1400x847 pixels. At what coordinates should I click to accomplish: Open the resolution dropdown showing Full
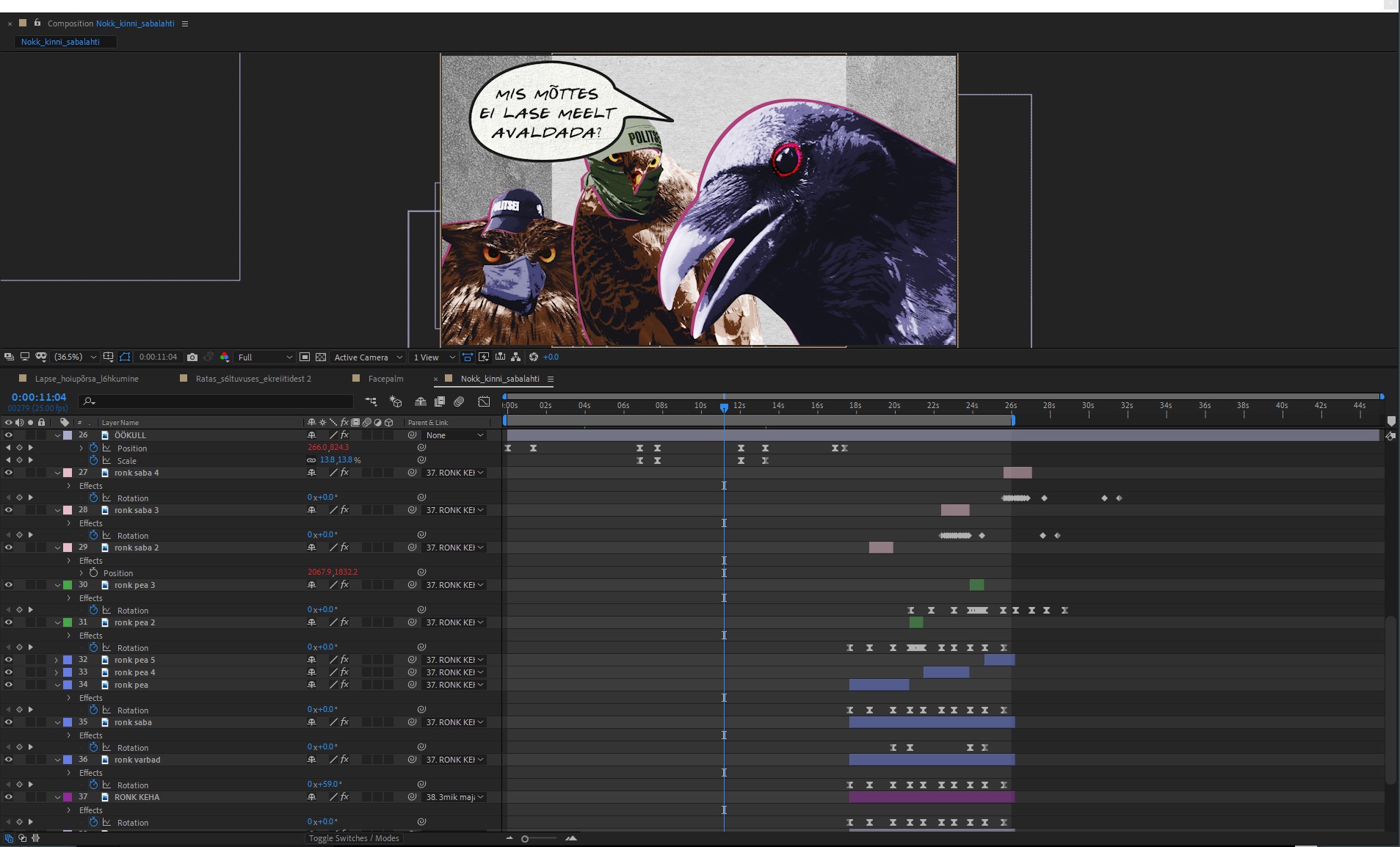pyautogui.click(x=264, y=357)
